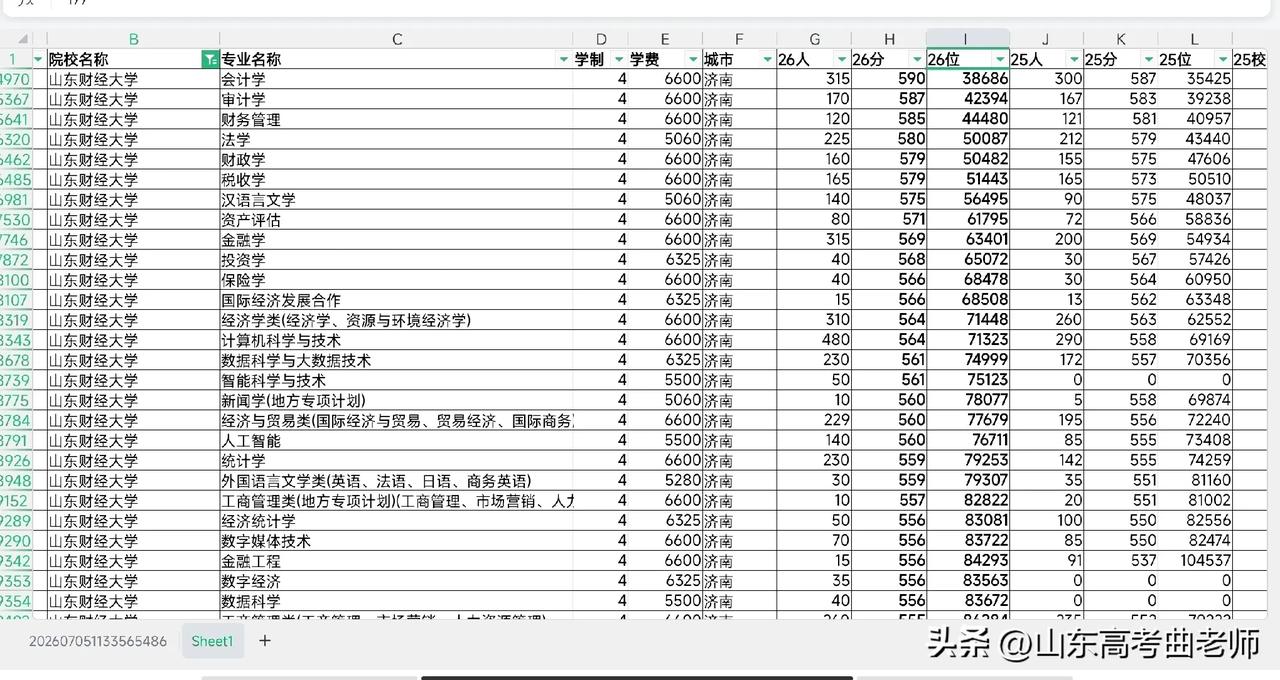Open the 学费 filter dropdown arrow

click(693, 60)
